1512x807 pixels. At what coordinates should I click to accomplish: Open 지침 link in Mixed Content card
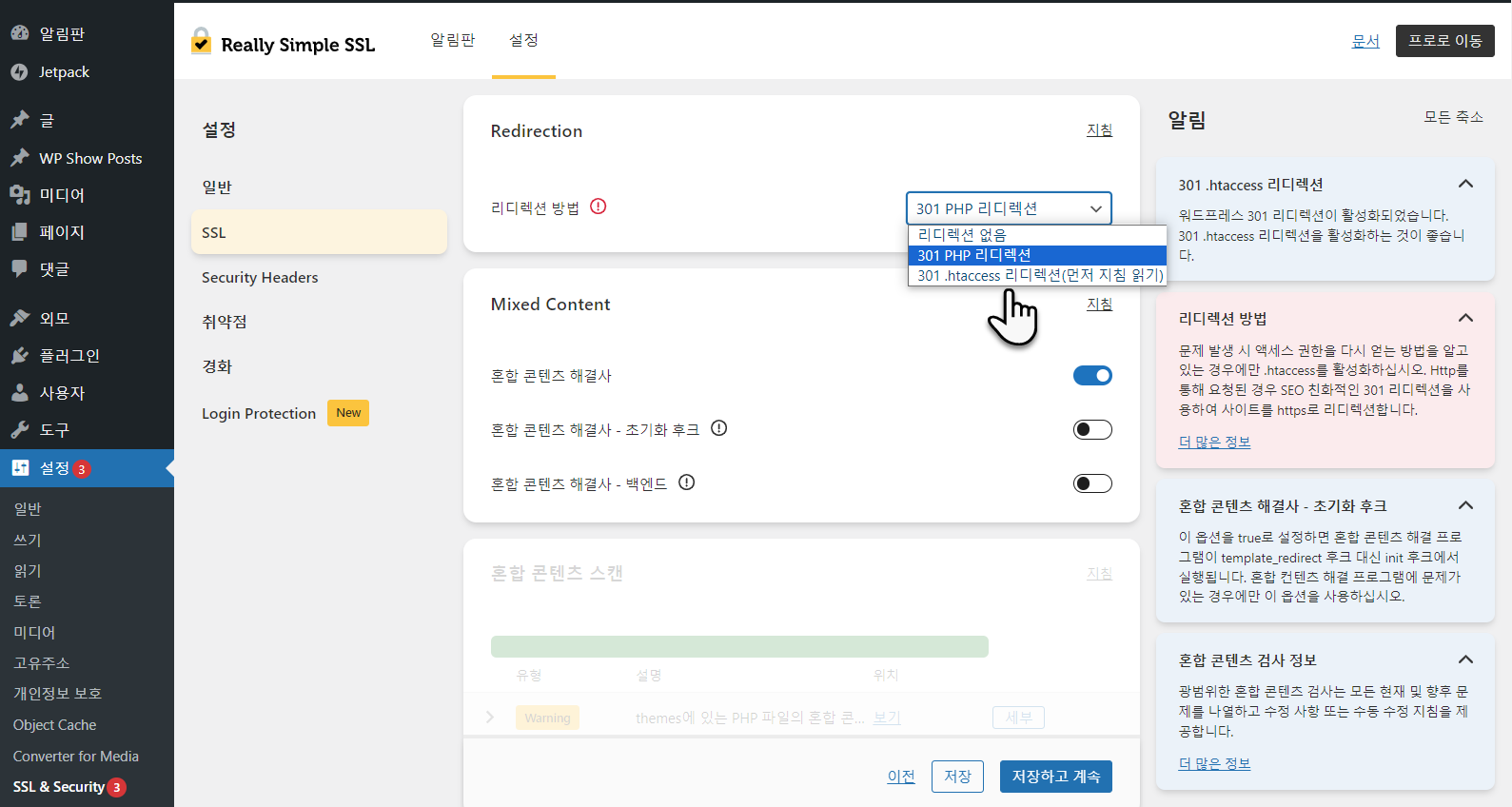[1099, 305]
